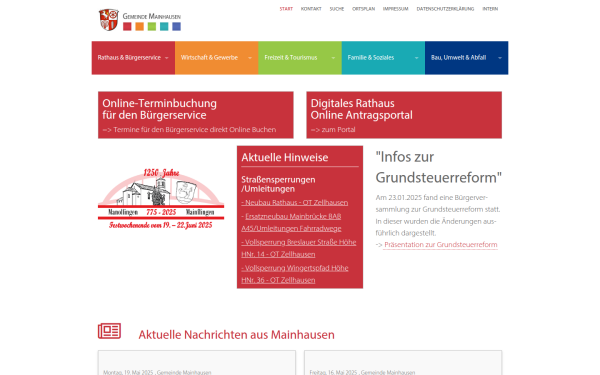
Task: Expand Bau, Umwelt & Abfall dropdown arrow
Action: [500, 58]
